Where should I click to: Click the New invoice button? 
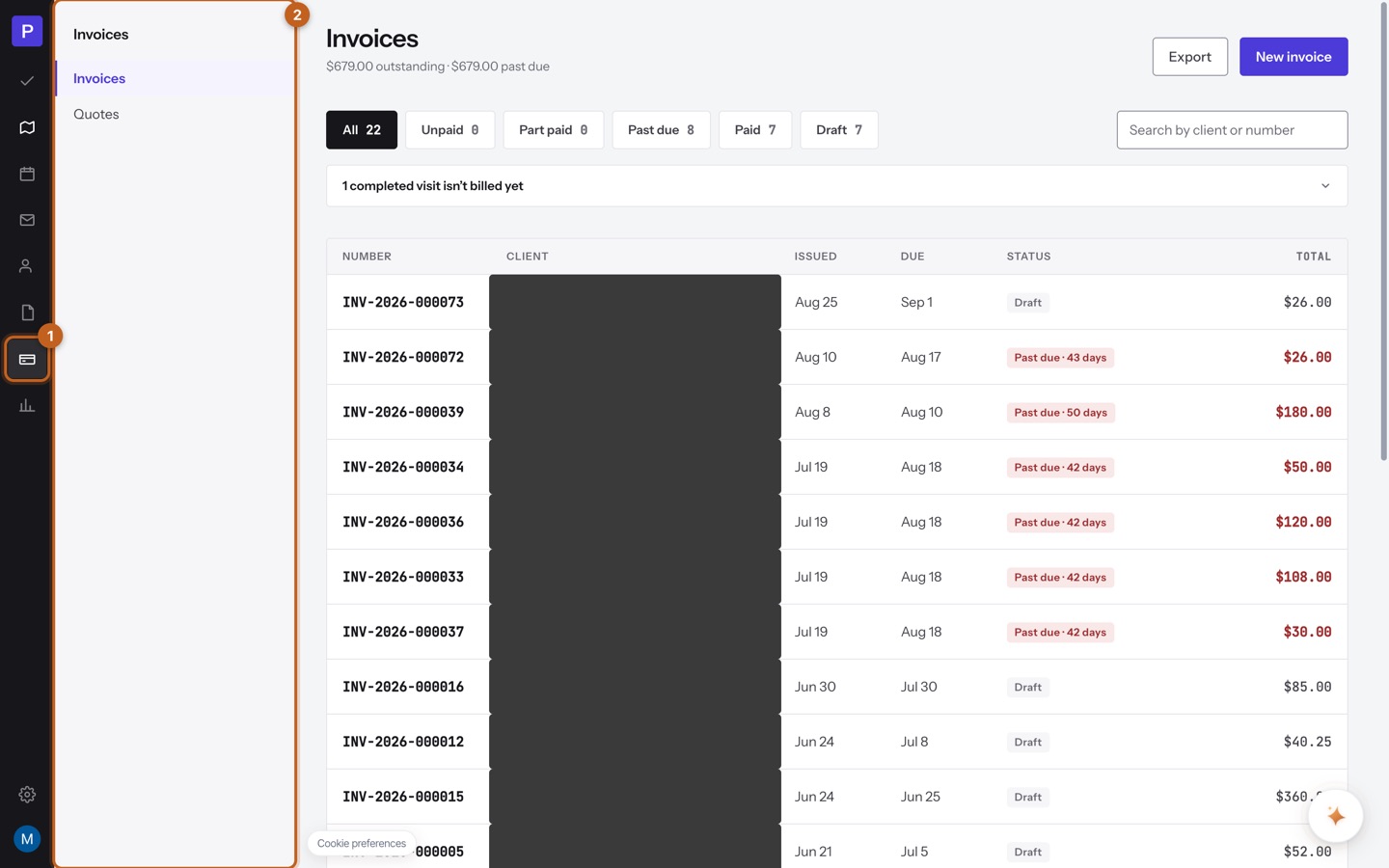click(1294, 57)
